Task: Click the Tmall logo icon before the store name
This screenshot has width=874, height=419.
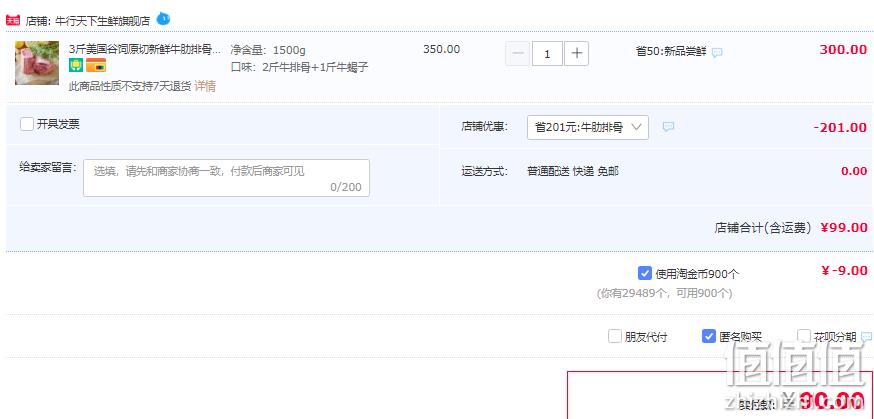Action: (12, 21)
